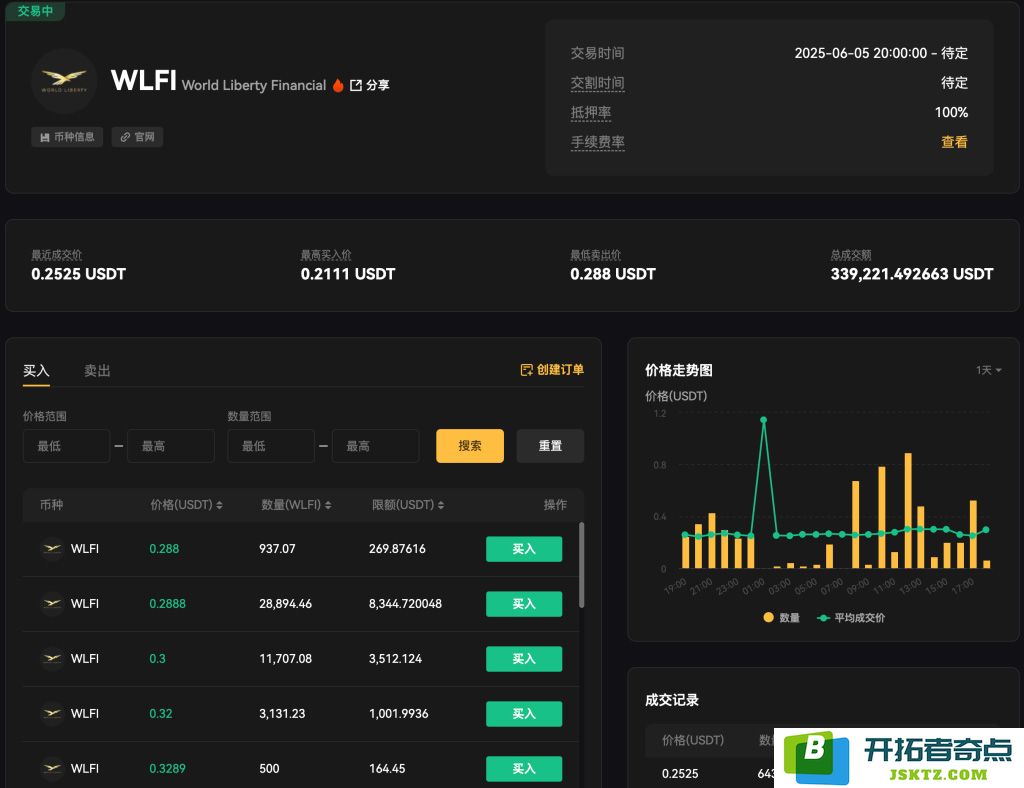
Task: Click the yellow 搜索 search button
Action: (x=470, y=446)
